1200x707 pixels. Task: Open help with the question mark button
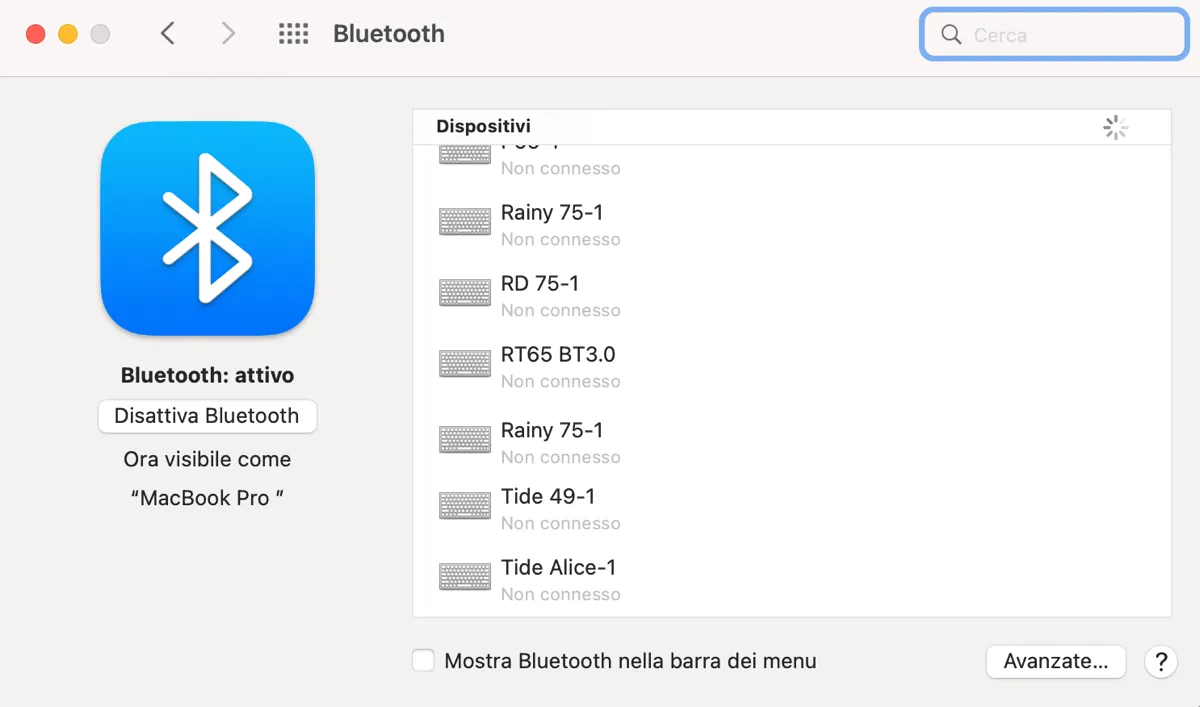[x=1161, y=661]
